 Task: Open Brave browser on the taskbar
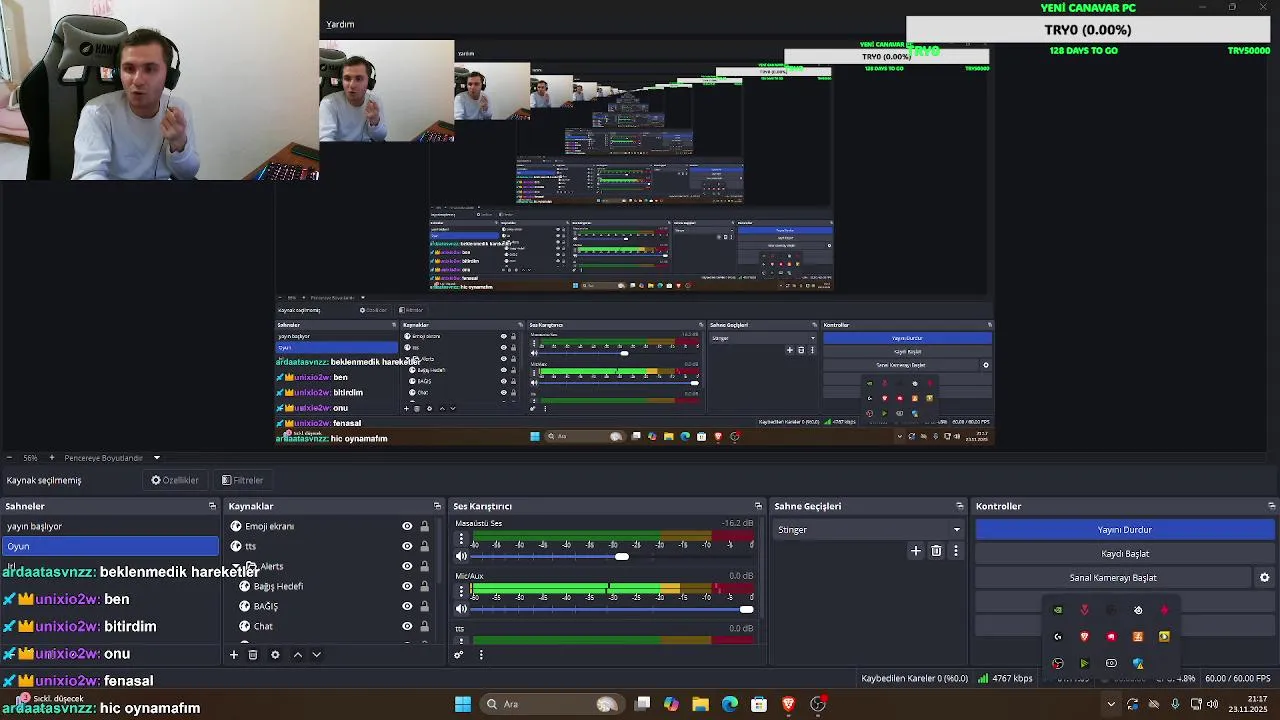[788, 704]
